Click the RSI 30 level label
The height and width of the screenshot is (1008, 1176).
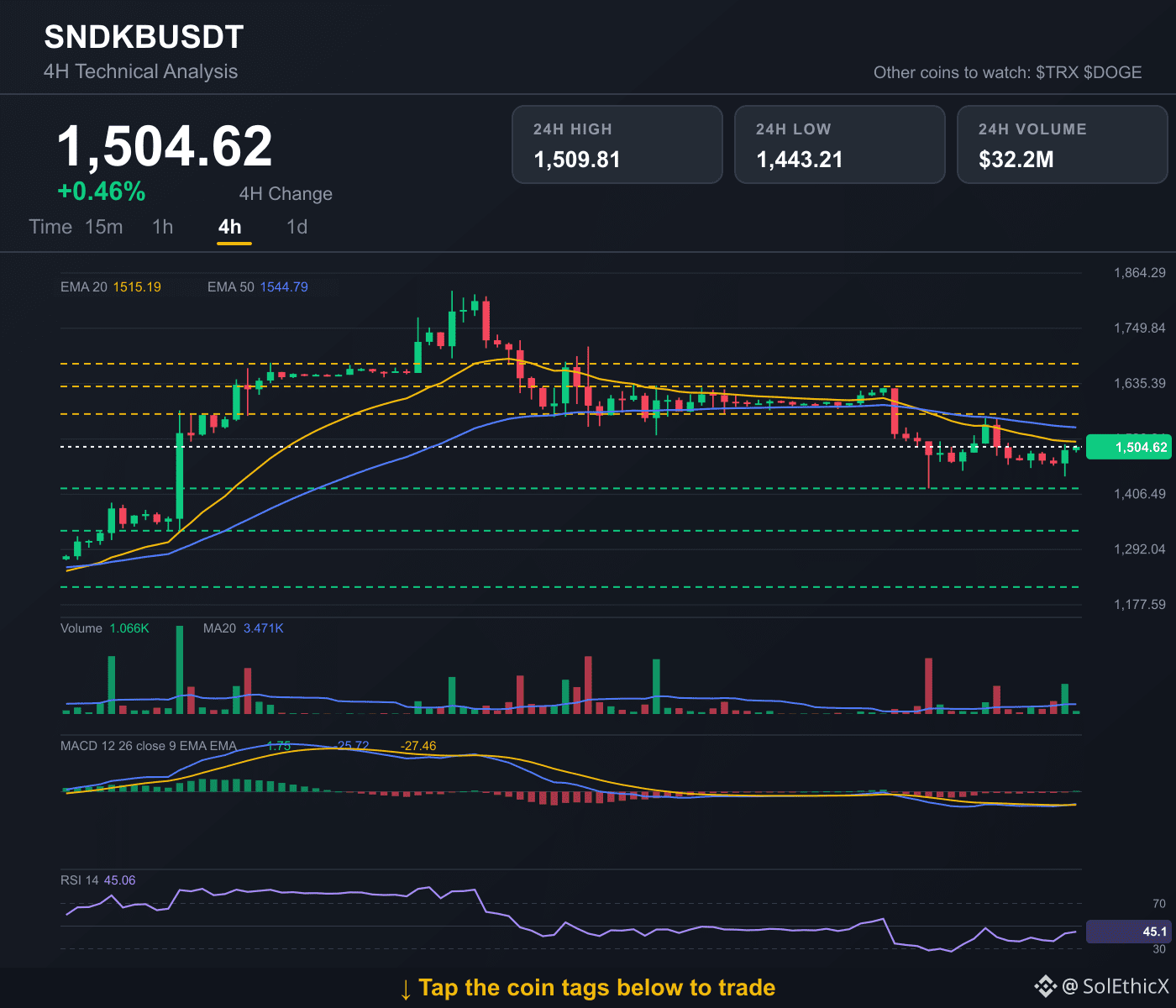tap(1159, 949)
